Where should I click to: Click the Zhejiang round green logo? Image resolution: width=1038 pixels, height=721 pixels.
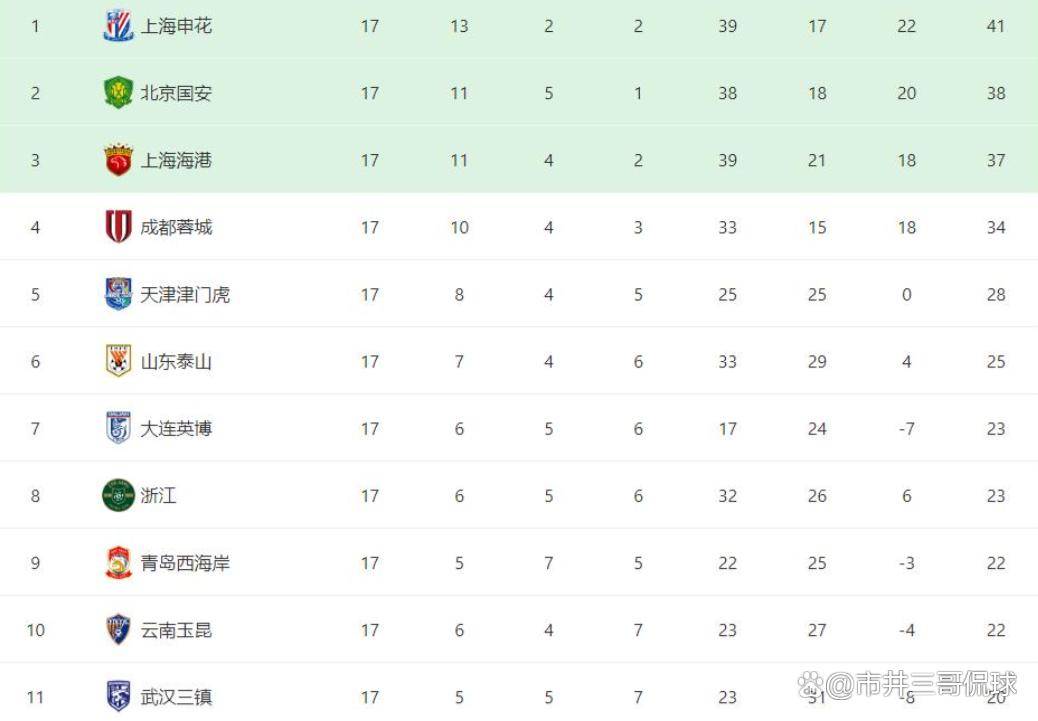(x=118, y=495)
